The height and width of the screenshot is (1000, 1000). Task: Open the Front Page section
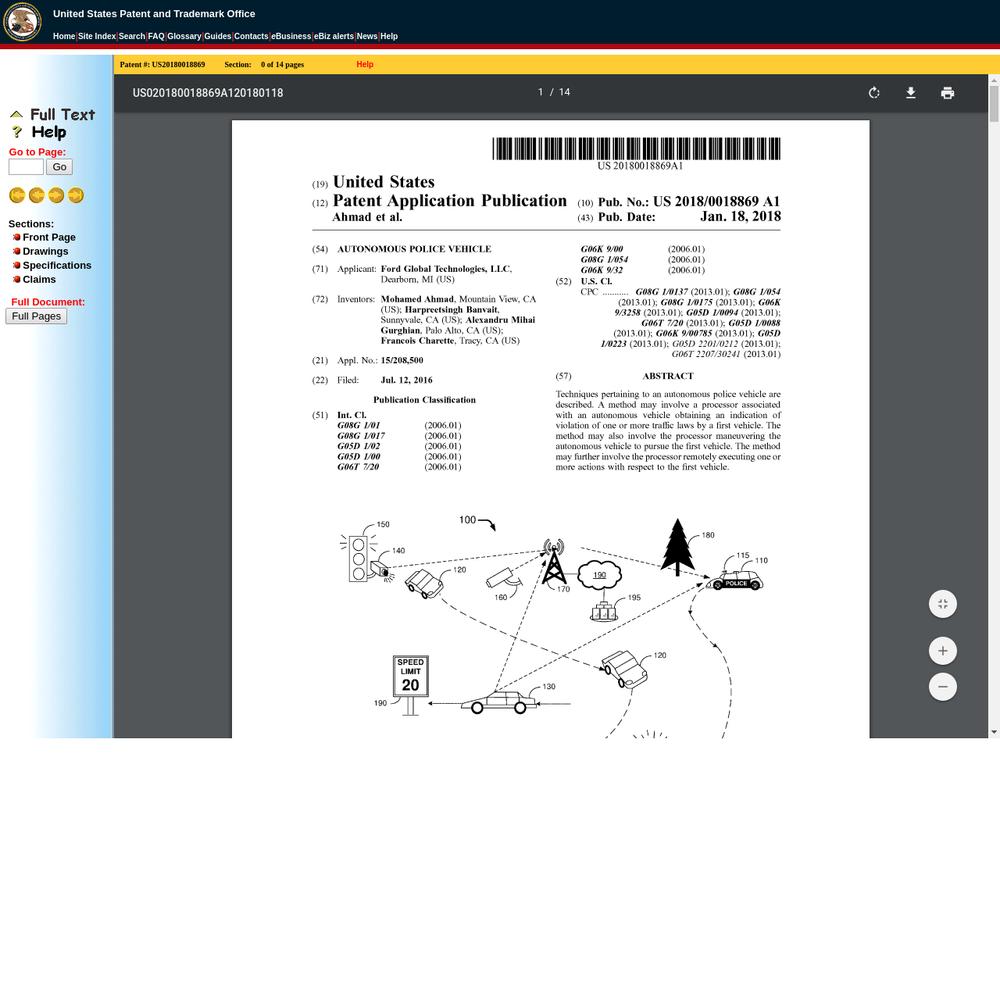(49, 237)
